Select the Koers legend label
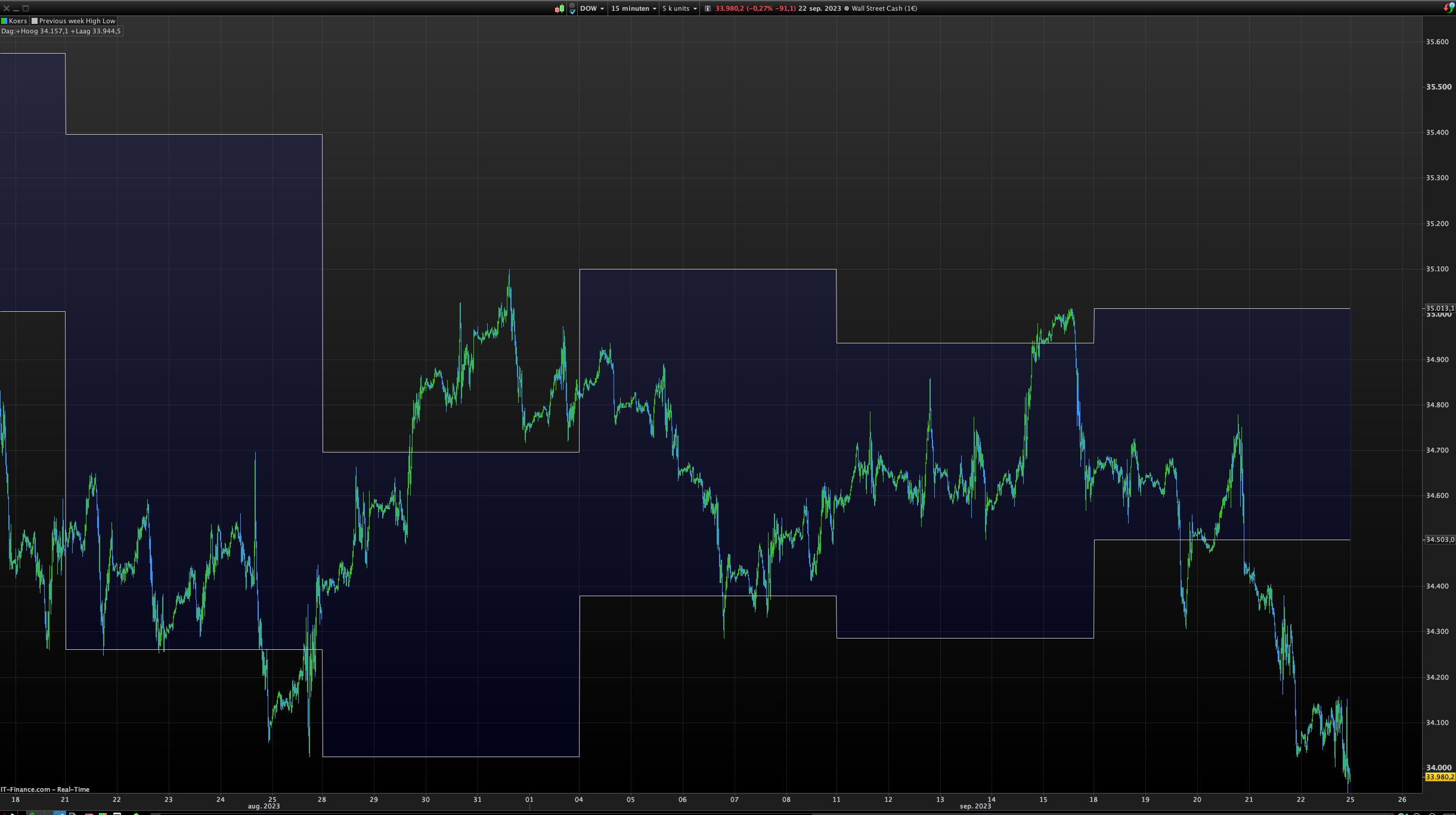The image size is (1456, 815). pos(18,21)
